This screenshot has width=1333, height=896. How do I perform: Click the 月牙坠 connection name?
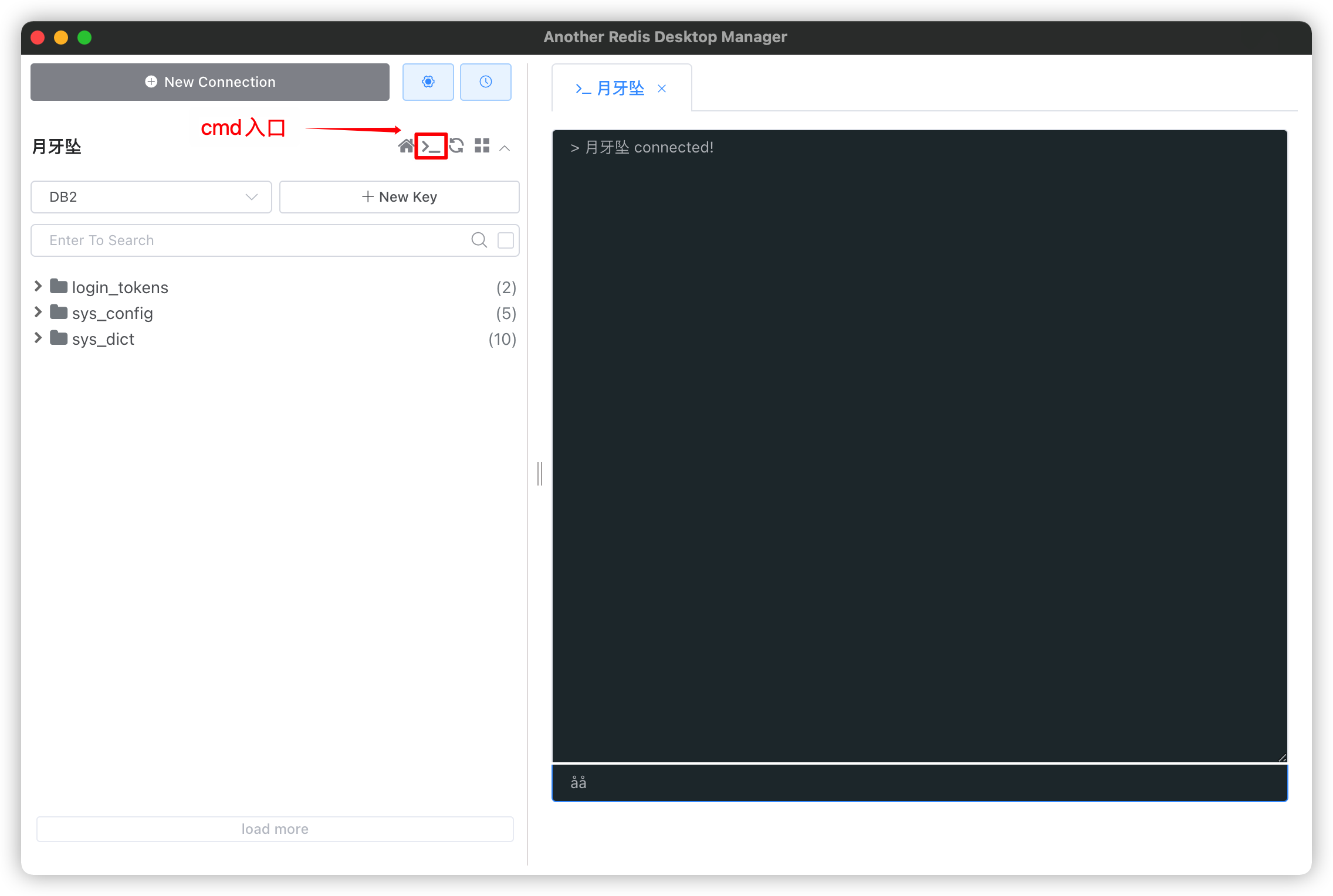tap(56, 147)
